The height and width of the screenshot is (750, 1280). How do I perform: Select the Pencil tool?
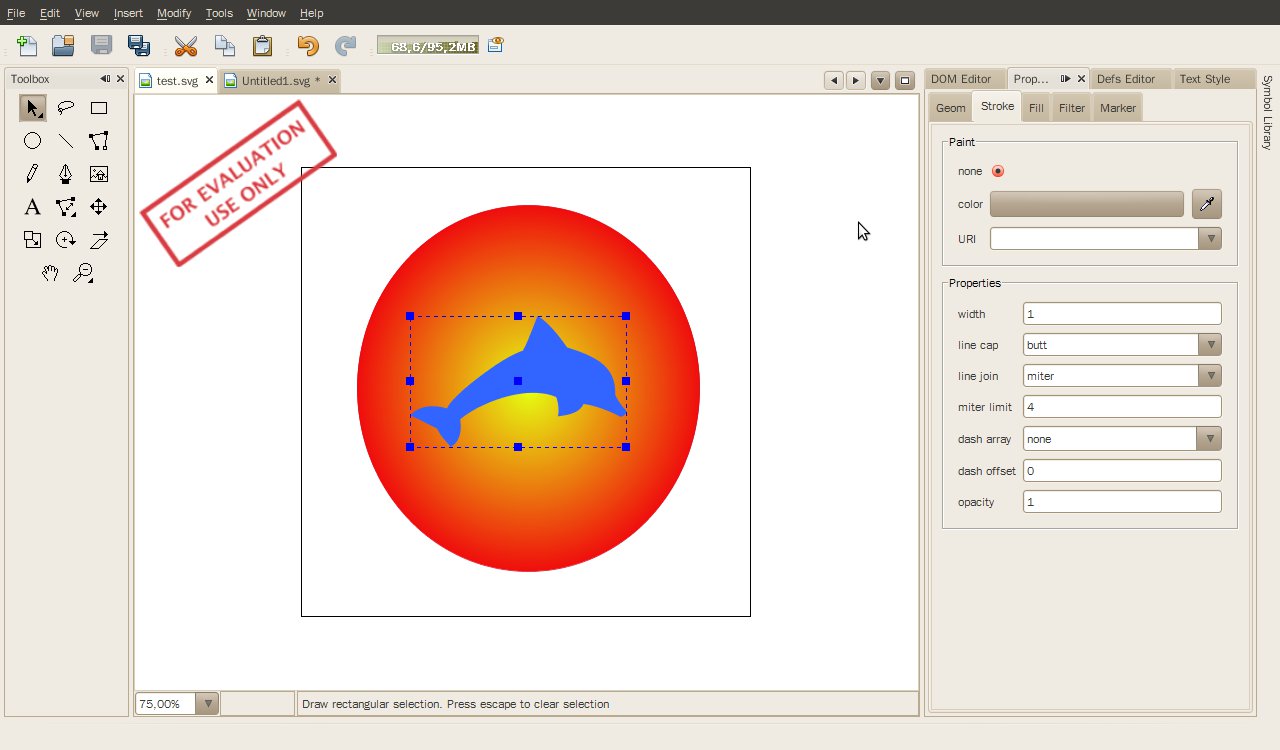(x=32, y=174)
